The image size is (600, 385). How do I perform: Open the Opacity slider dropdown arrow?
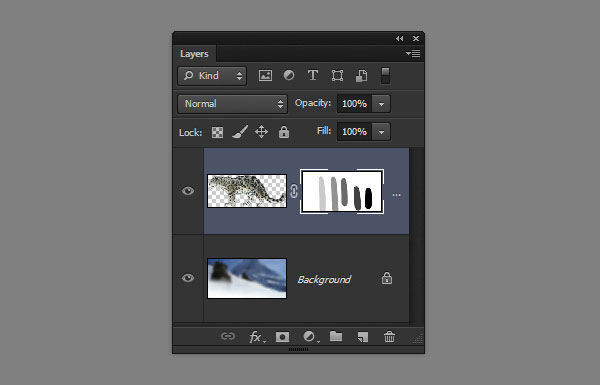pyautogui.click(x=381, y=104)
